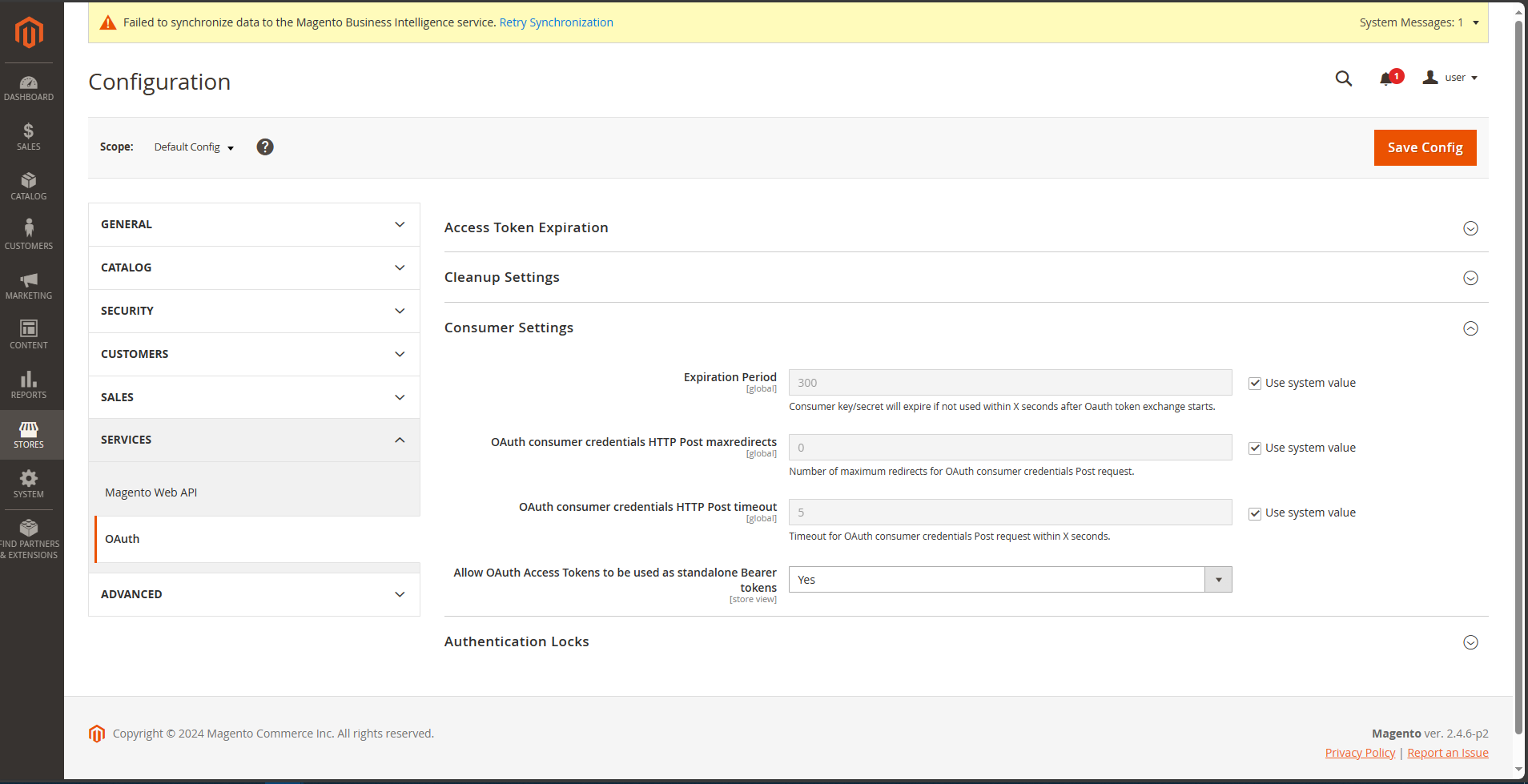Viewport: 1528px width, 784px height.
Task: Click the copyright Magento Commerce text
Action: pos(273,734)
